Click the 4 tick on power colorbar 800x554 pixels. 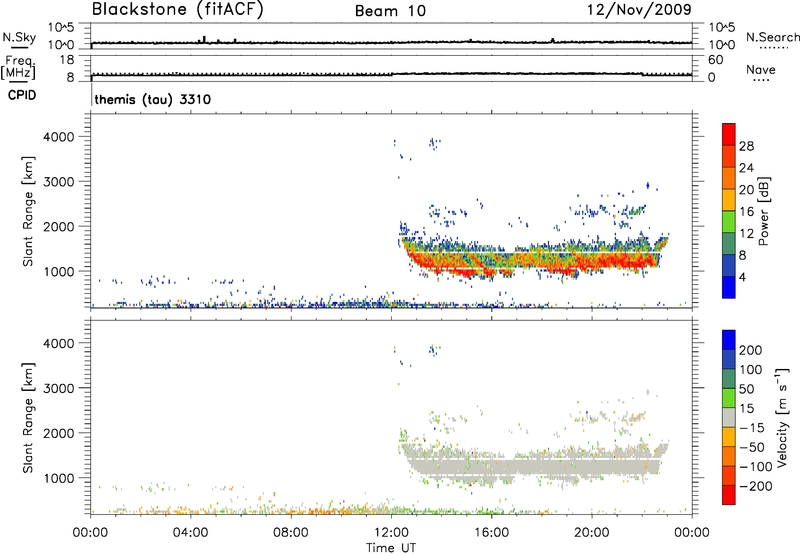(x=742, y=277)
